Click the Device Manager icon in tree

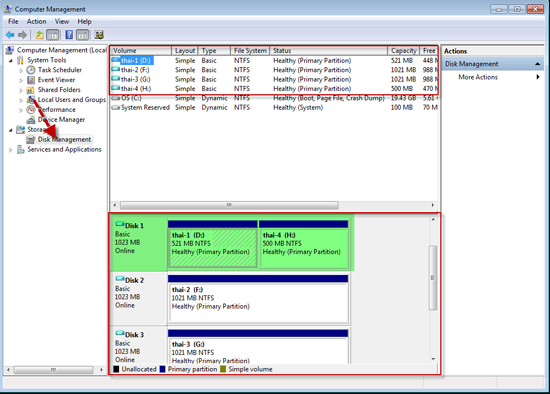(x=31, y=120)
